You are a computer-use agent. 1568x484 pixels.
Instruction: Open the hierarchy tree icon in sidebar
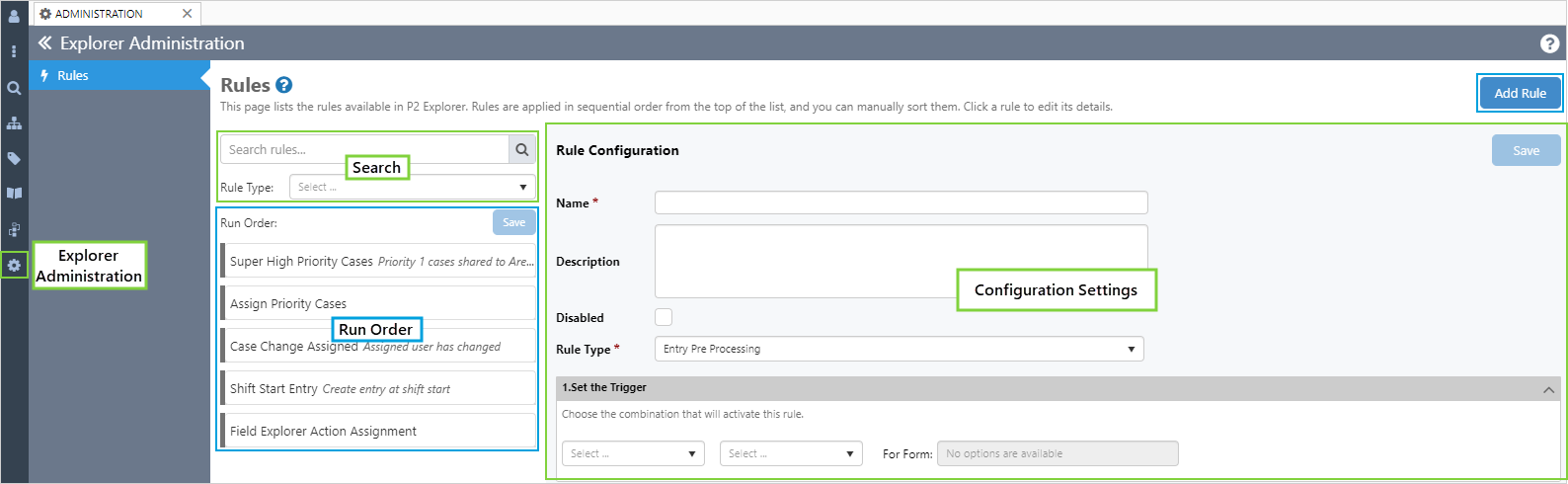tap(14, 123)
